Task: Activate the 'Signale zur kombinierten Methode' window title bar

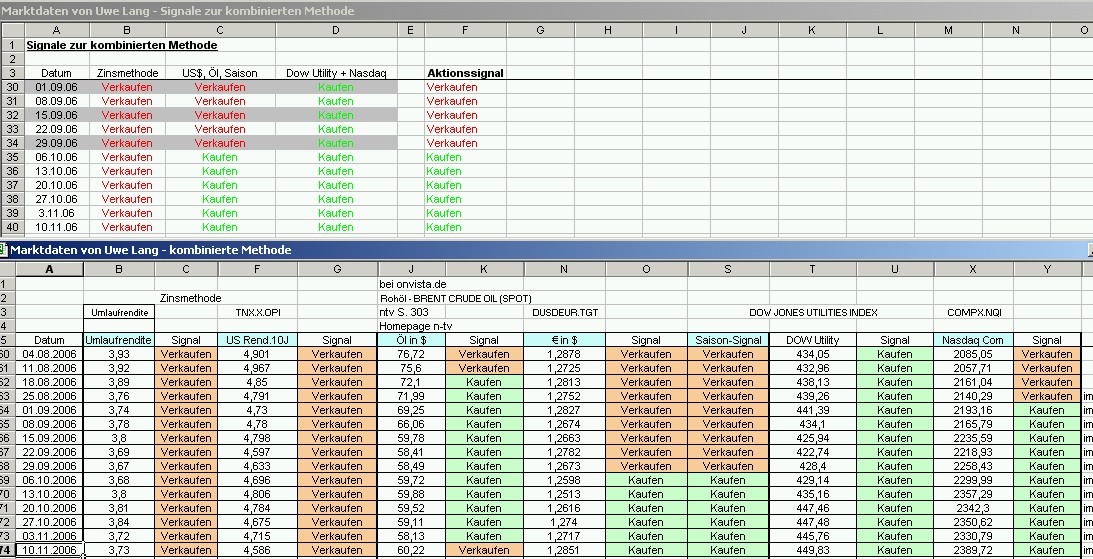Action: (x=546, y=10)
